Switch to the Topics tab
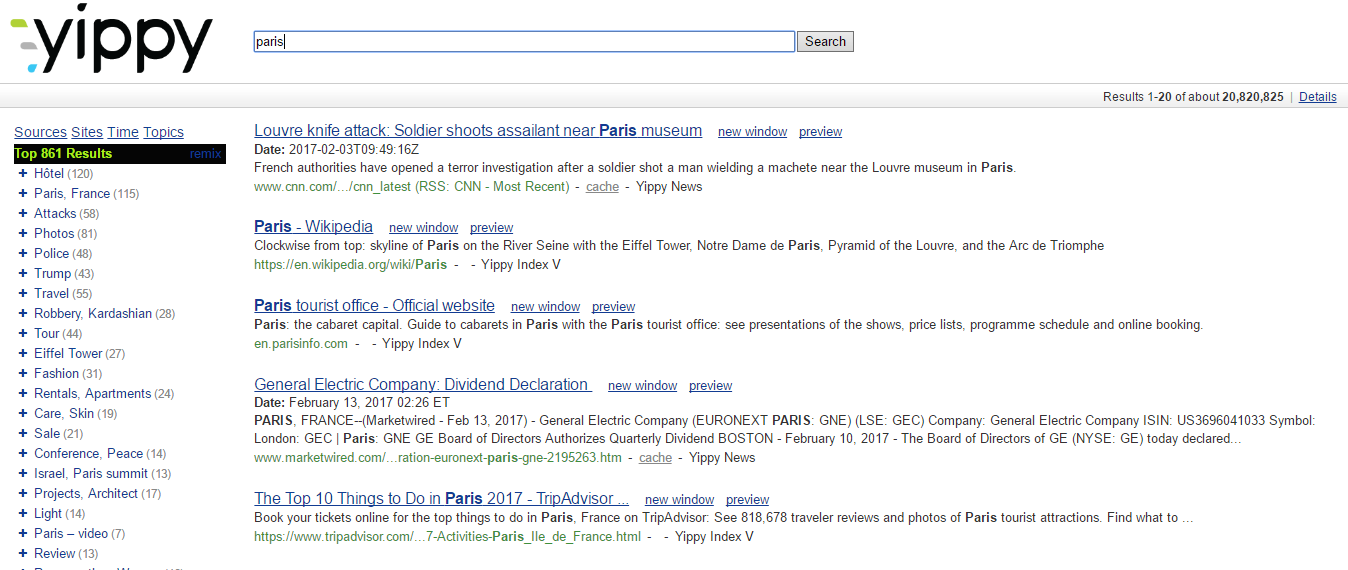1348x570 pixels. click(x=163, y=132)
